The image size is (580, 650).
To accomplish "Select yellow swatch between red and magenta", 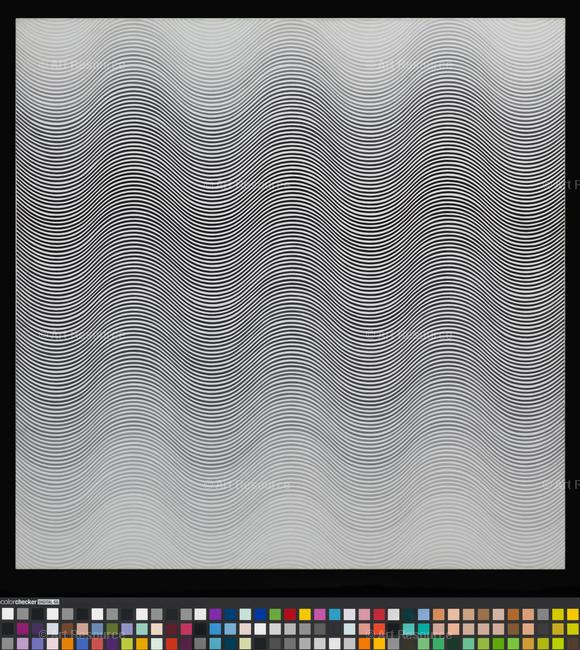I will (305, 614).
